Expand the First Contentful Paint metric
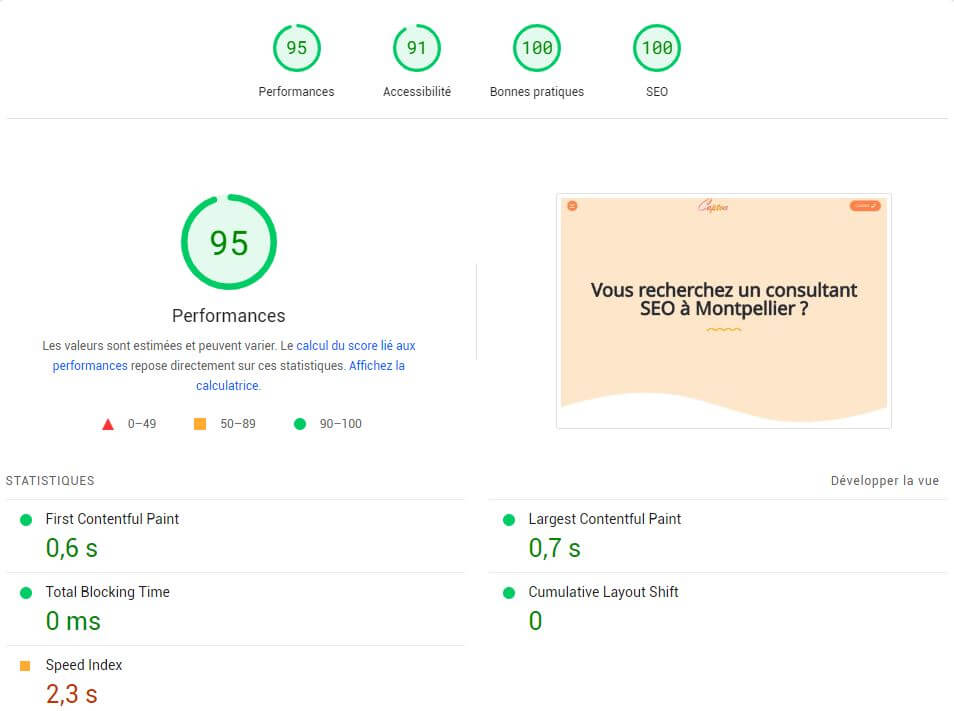The width and height of the screenshot is (954, 711). [112, 519]
